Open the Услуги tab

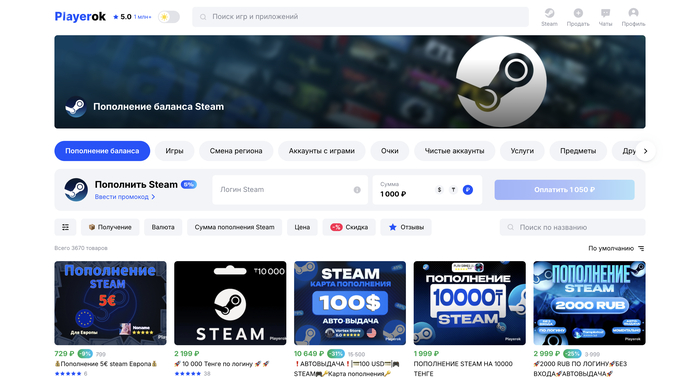(x=522, y=151)
